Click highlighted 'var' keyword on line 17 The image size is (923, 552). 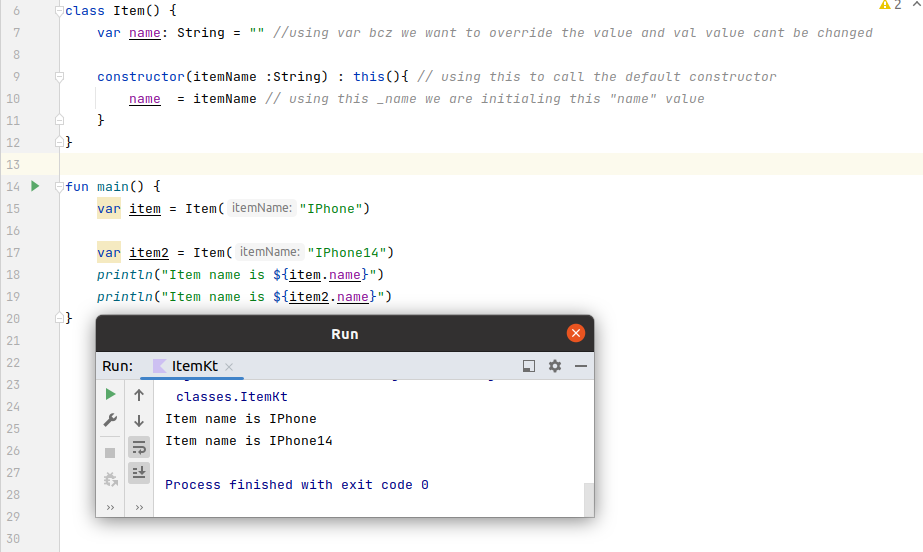(x=109, y=252)
